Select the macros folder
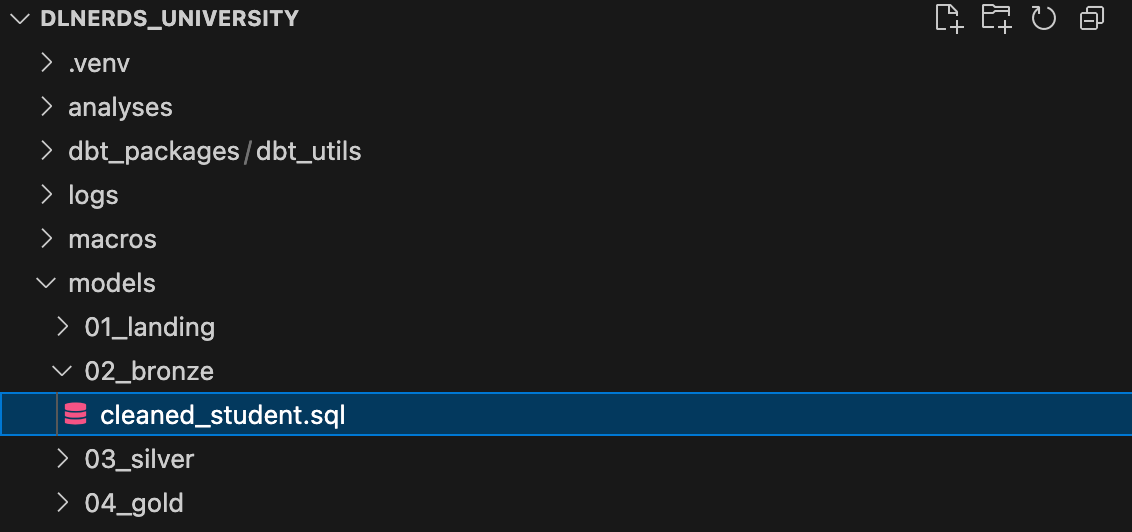 (112, 239)
